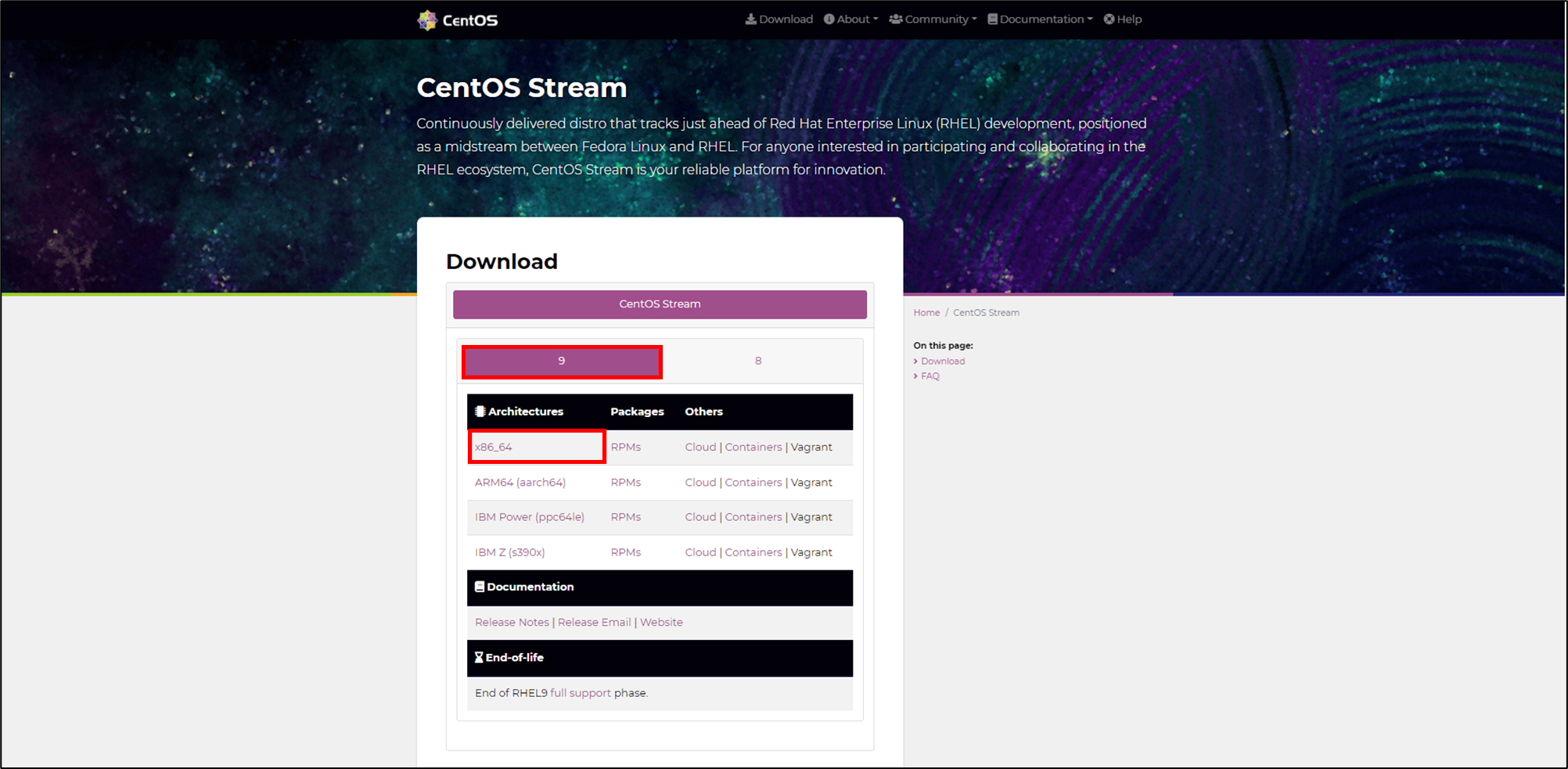1568x769 pixels.
Task: Jump to FAQ section in sidebar
Action: (930, 376)
